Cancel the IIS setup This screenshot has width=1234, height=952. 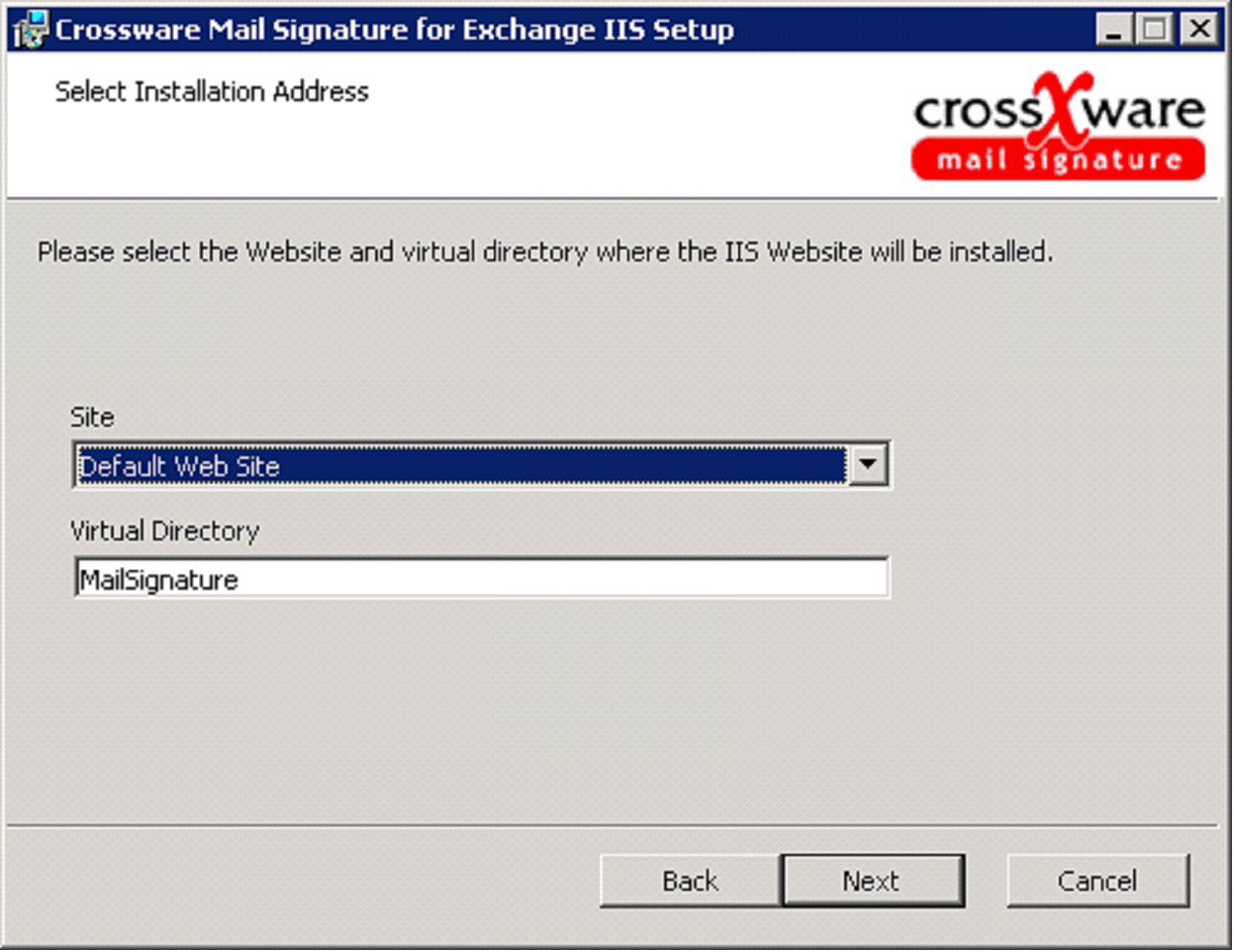[x=1097, y=881]
